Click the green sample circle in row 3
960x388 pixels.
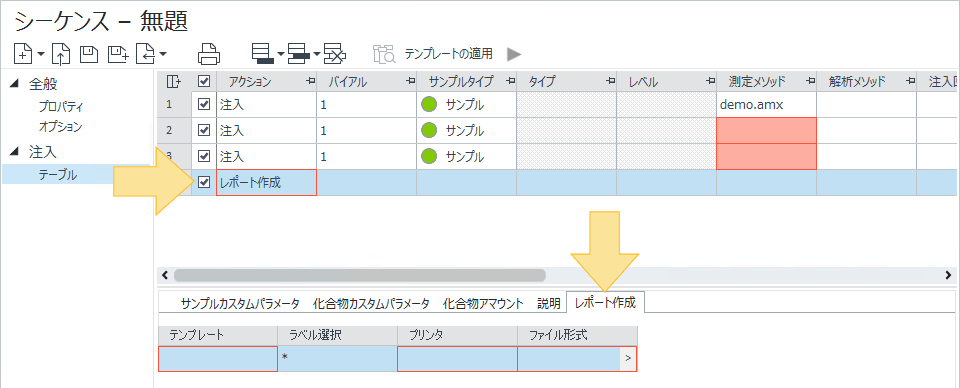coord(429,156)
